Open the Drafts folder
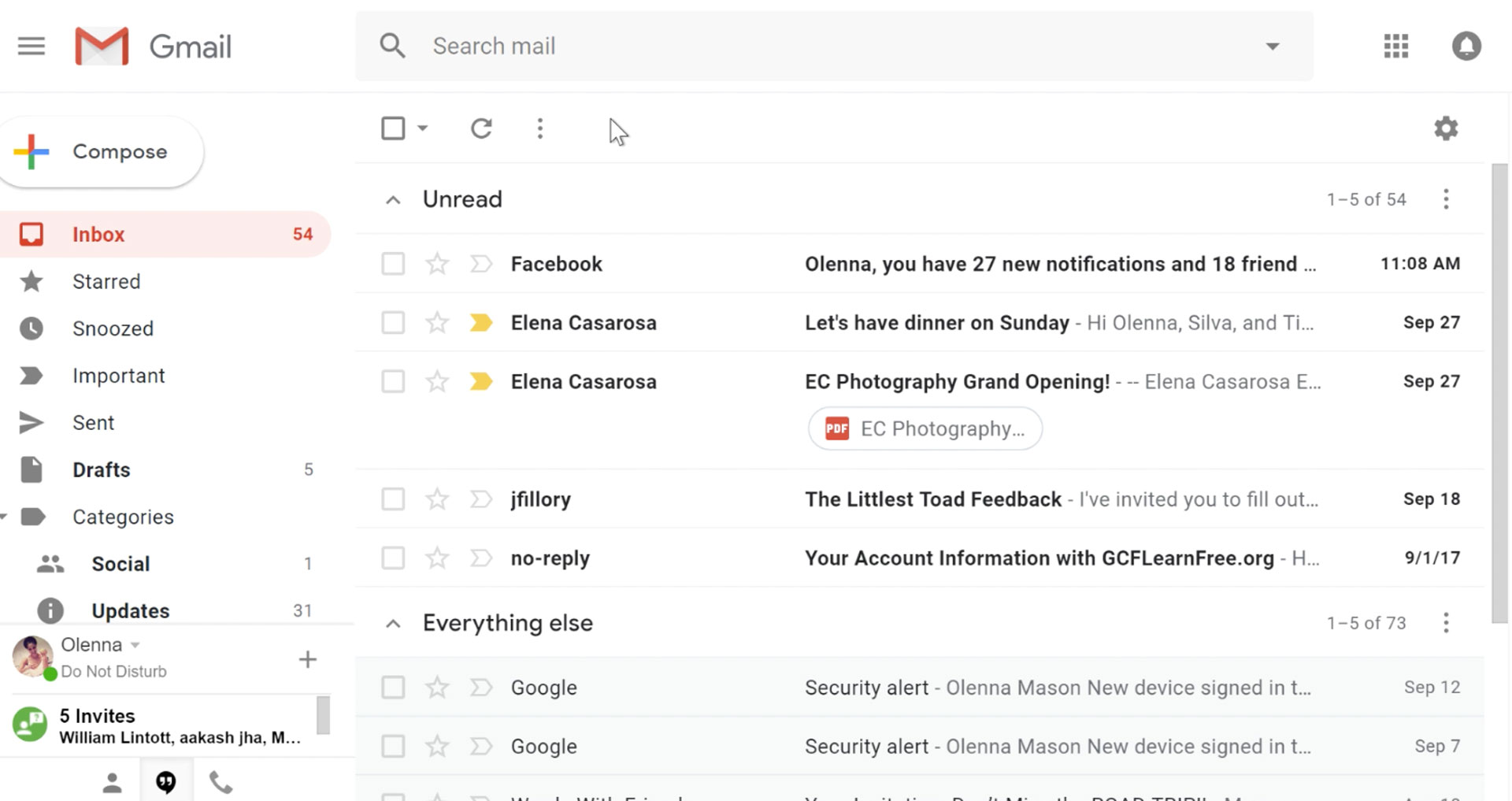Viewport: 1512px width, 801px height. point(100,469)
